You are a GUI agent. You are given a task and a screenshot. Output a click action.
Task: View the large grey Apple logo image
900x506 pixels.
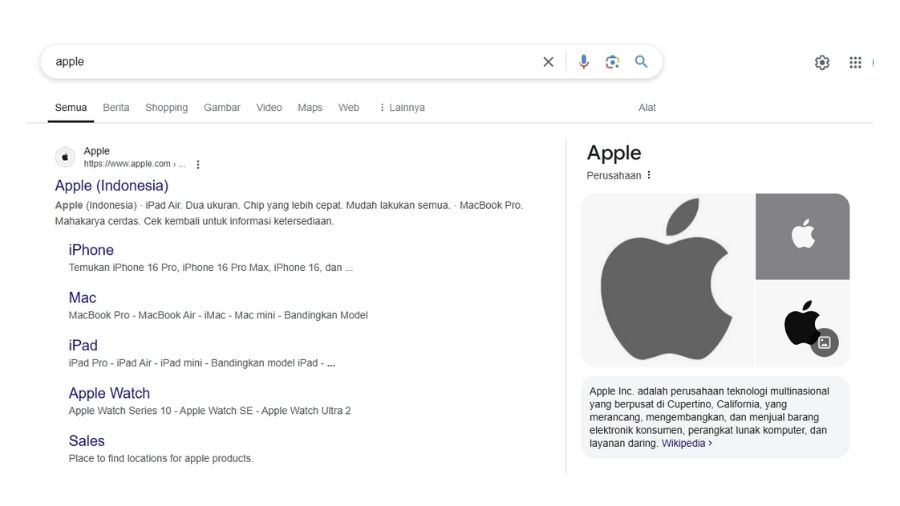(668, 279)
